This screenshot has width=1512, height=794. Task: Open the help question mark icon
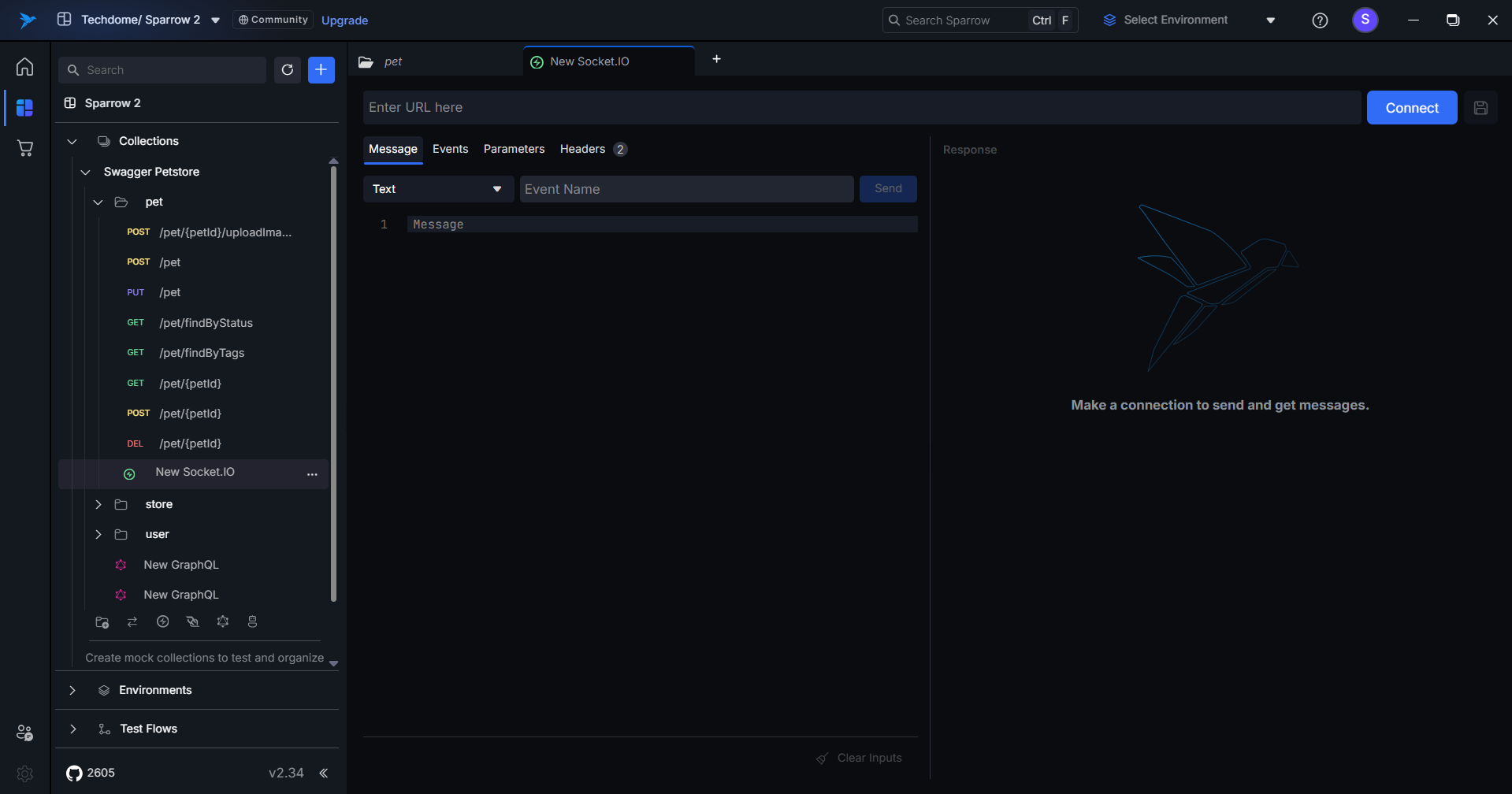click(x=1320, y=20)
